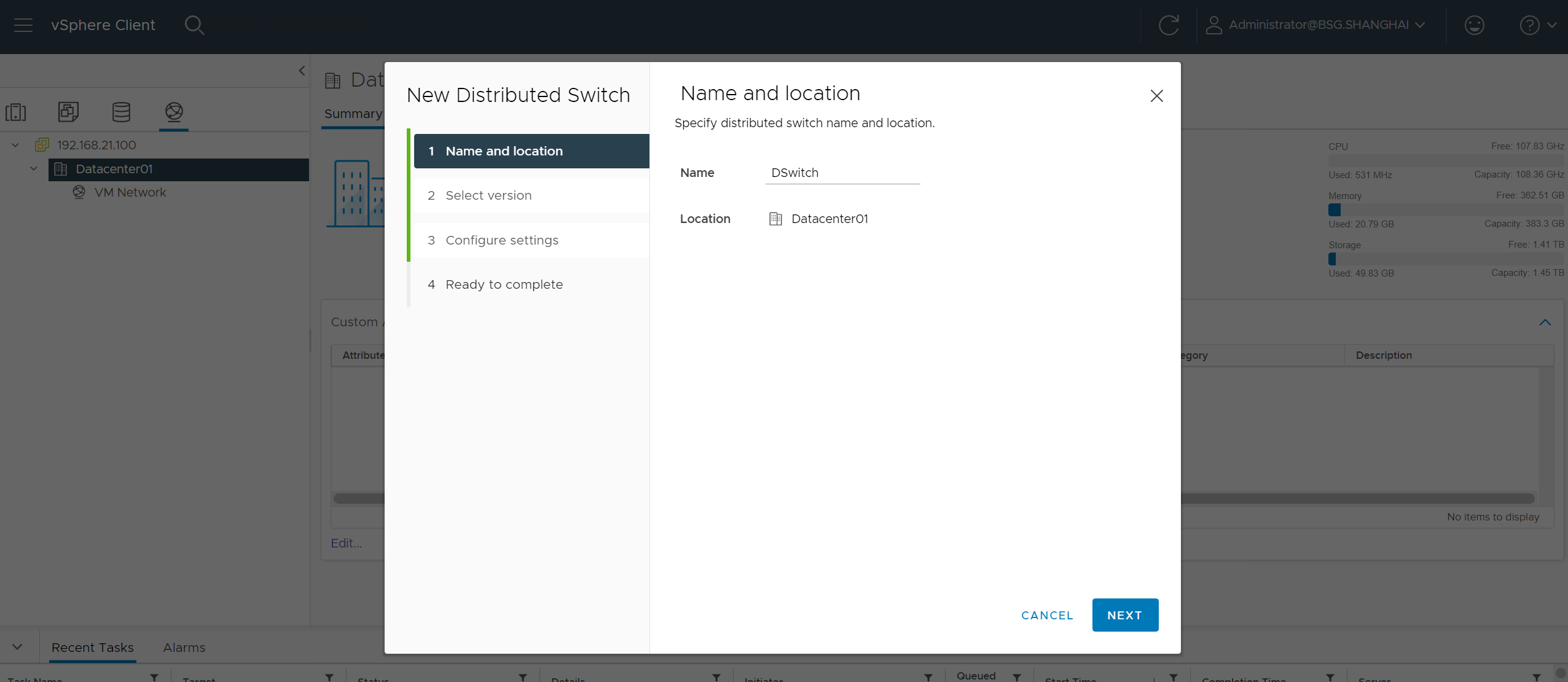Image resolution: width=1568 pixels, height=682 pixels.
Task: Click the refresh icon in header
Action: 1168,25
